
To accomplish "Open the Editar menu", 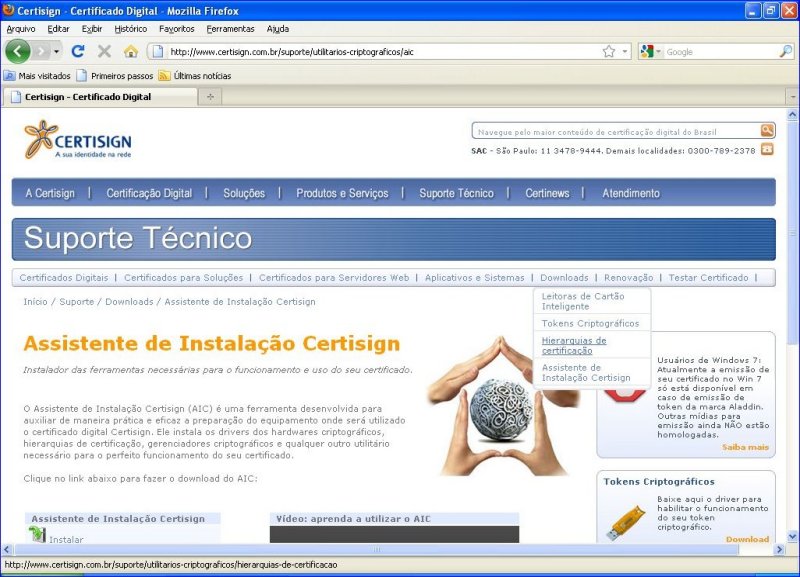I will (x=58, y=29).
